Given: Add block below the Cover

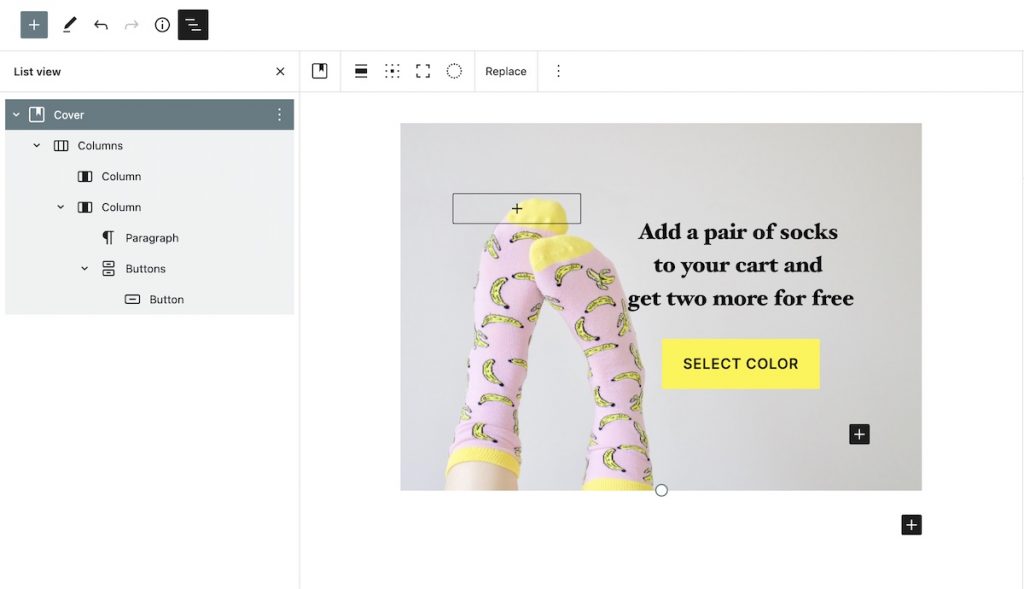Looking at the screenshot, I should click(x=911, y=525).
